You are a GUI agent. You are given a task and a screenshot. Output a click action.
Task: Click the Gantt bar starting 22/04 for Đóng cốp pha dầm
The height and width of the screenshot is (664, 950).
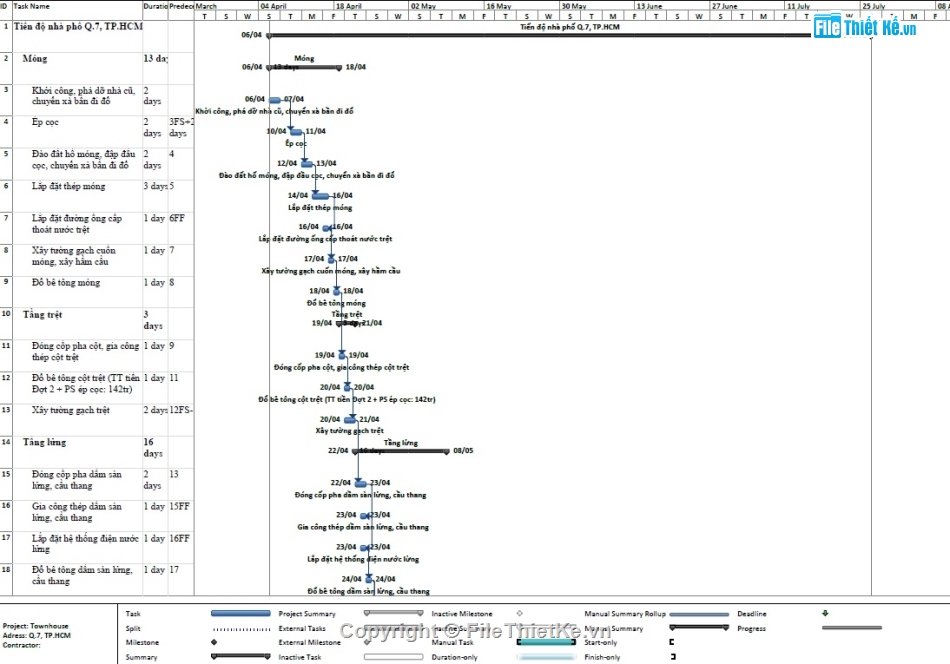click(x=360, y=483)
